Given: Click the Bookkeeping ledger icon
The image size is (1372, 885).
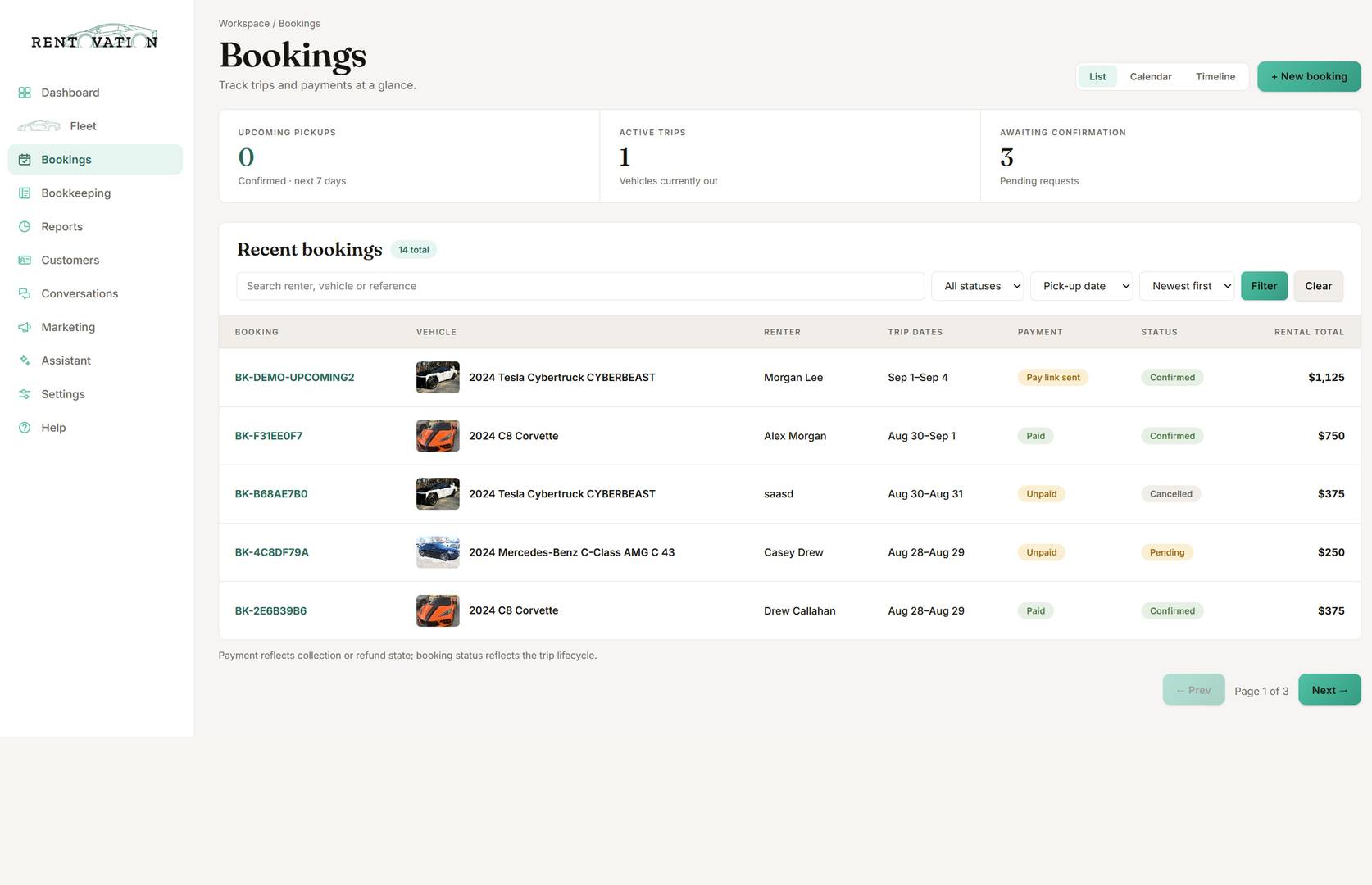Looking at the screenshot, I should click(x=25, y=193).
